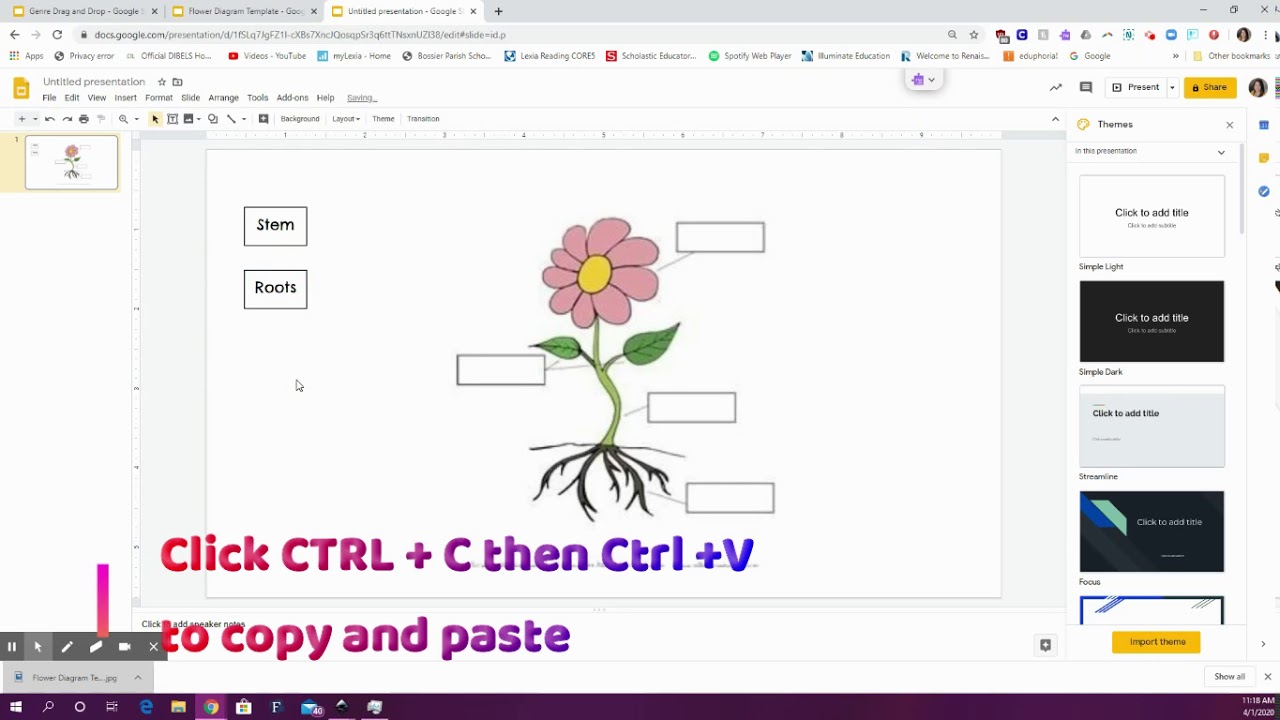Select the Line tool
This screenshot has width=1280, height=720.
pyautogui.click(x=231, y=119)
